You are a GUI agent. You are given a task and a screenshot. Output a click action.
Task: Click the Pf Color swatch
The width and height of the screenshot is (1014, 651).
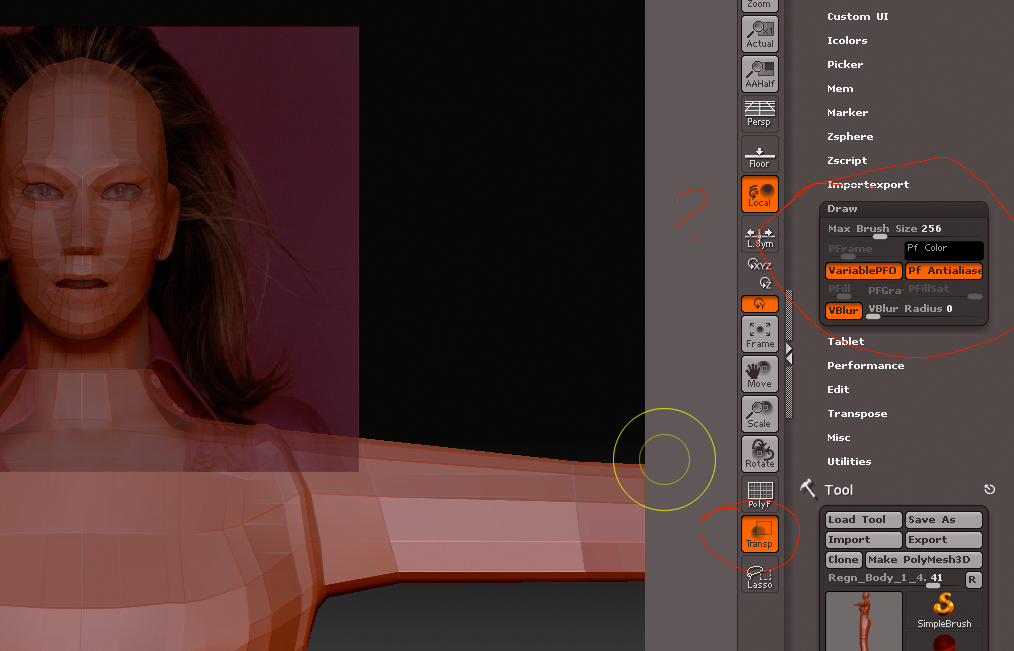click(x=944, y=250)
